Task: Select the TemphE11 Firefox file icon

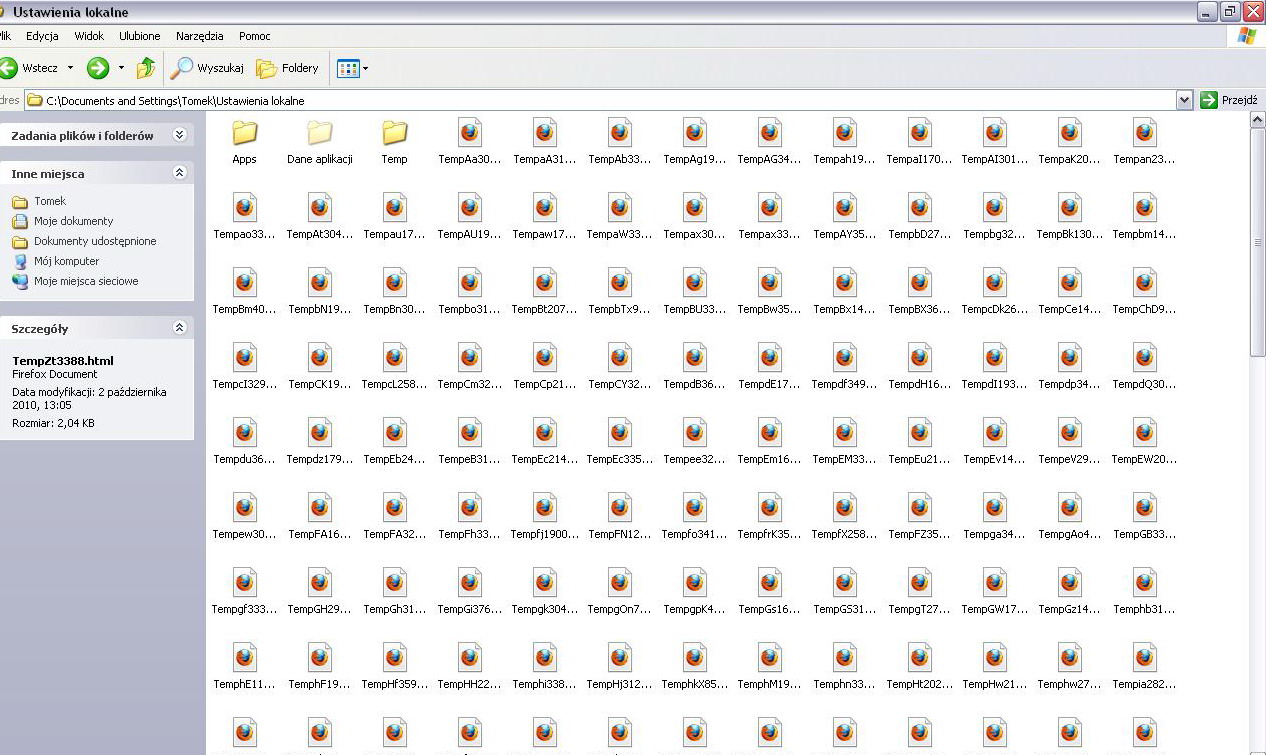Action: pyautogui.click(x=245, y=657)
